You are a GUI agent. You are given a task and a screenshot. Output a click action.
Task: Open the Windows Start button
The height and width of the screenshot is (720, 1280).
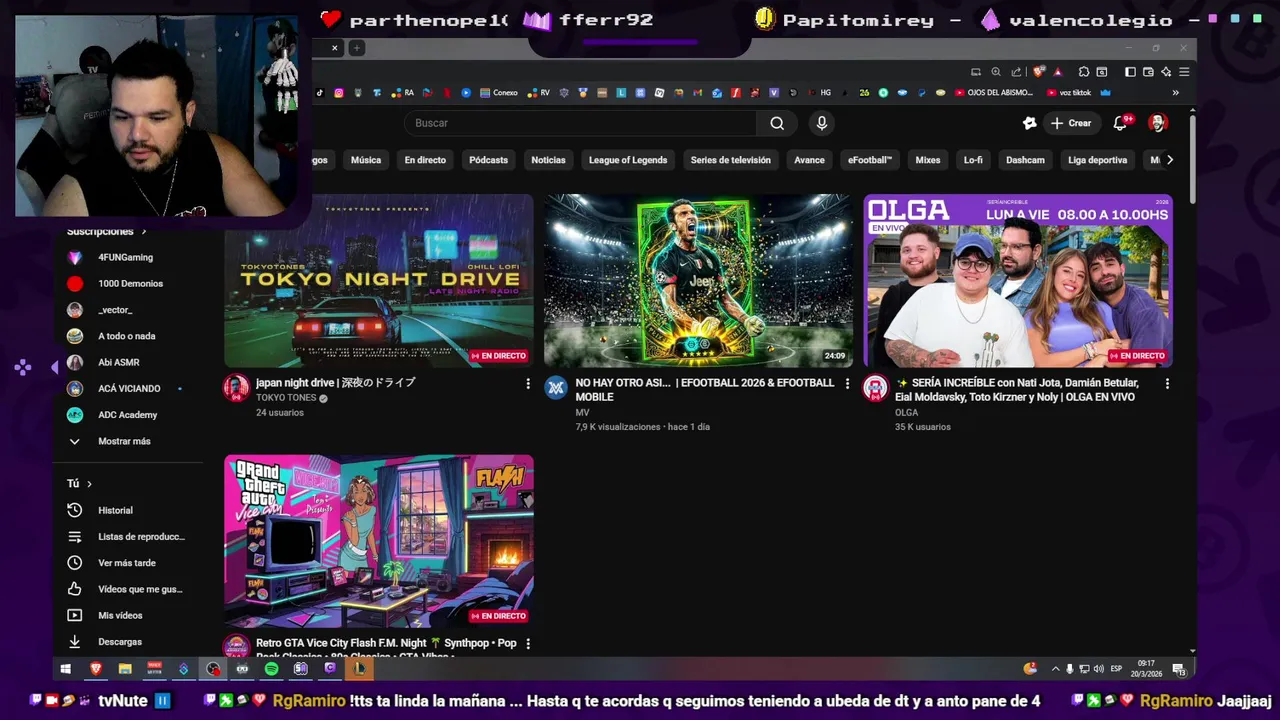[66, 669]
